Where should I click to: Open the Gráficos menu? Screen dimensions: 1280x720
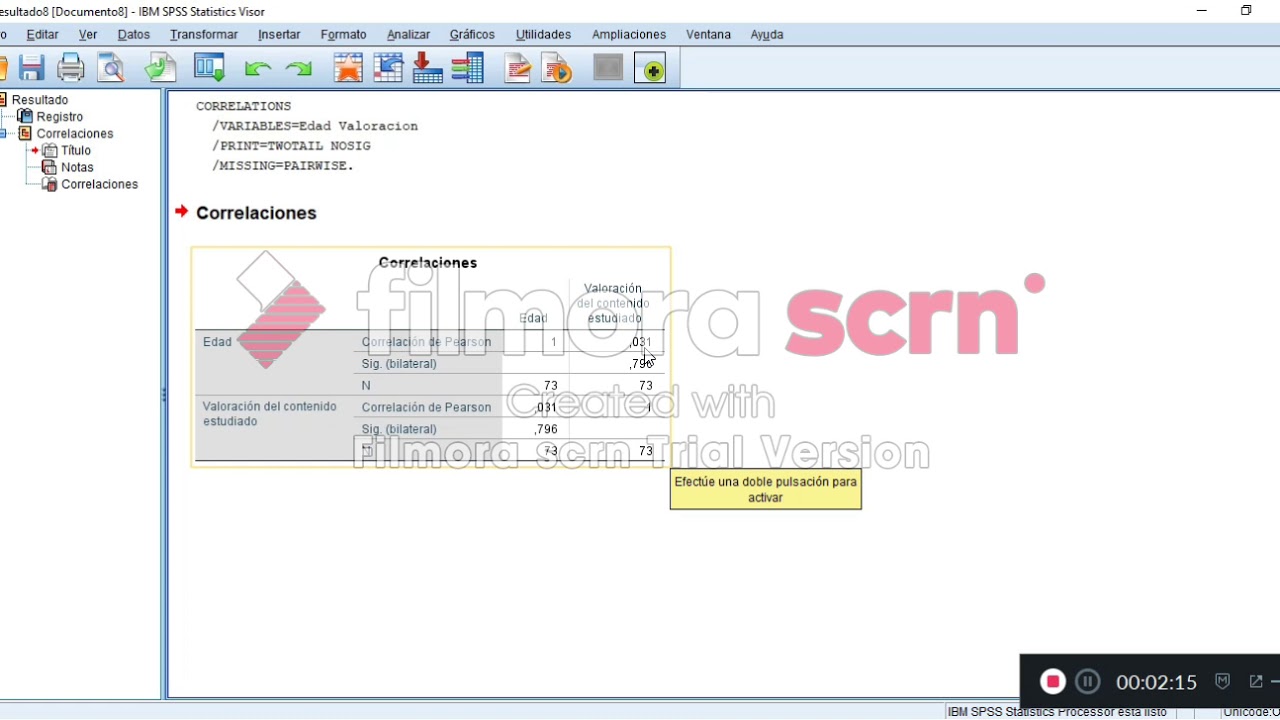point(472,34)
